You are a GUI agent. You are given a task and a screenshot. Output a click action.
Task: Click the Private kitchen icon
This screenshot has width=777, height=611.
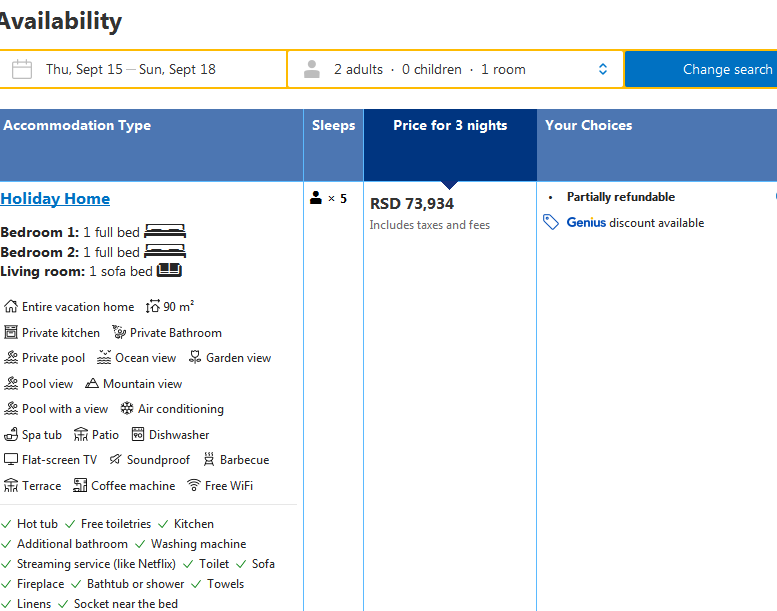tap(11, 332)
